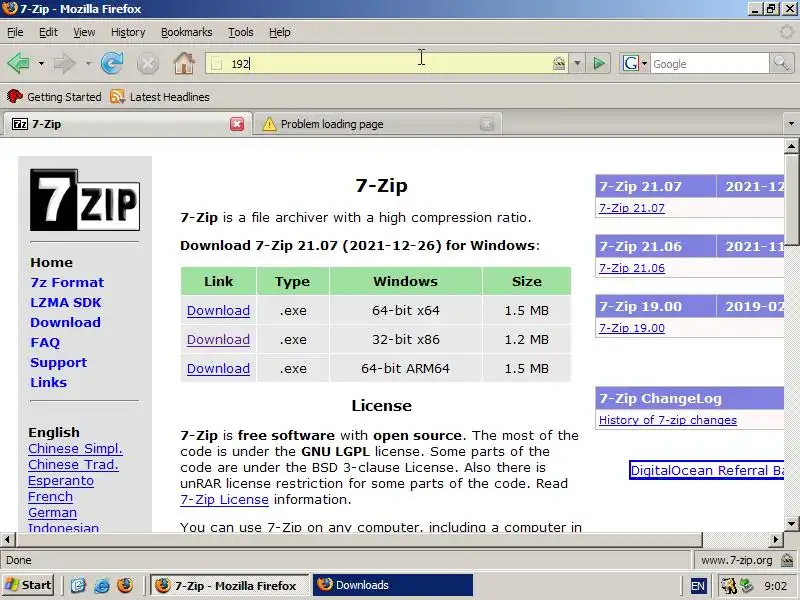The image size is (800, 600).
Task: Click the page favicon in address bar
Action: click(x=217, y=64)
